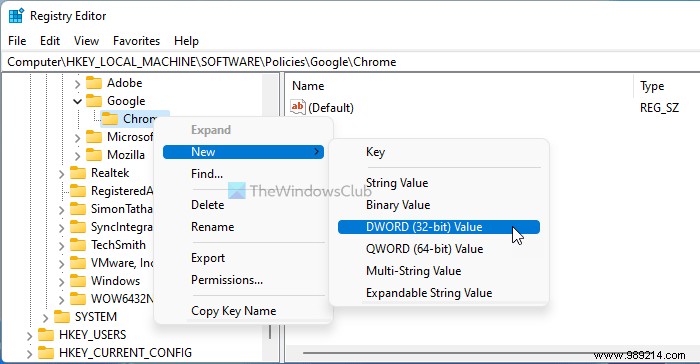Click the Adobe folder icon
This screenshot has width=700, height=364.
click(94, 83)
